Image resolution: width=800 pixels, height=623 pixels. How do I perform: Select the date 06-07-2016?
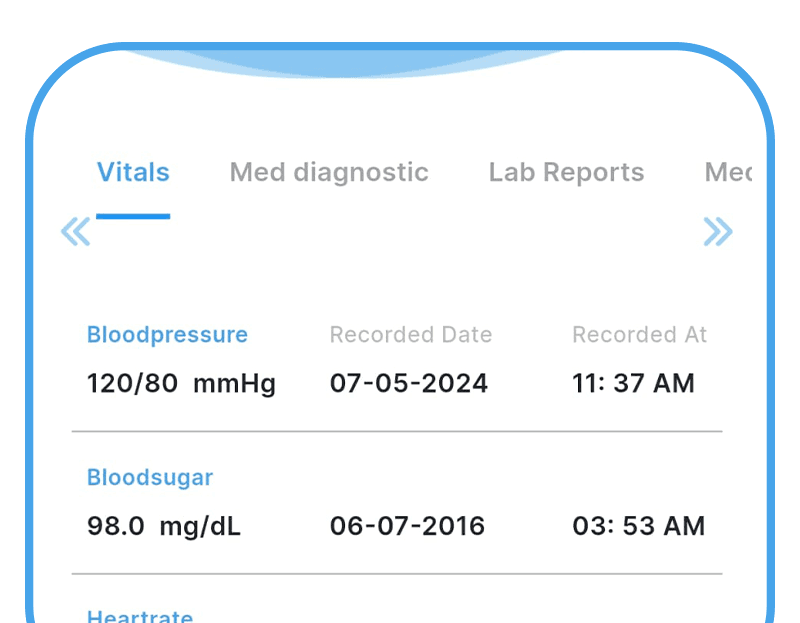[407, 526]
